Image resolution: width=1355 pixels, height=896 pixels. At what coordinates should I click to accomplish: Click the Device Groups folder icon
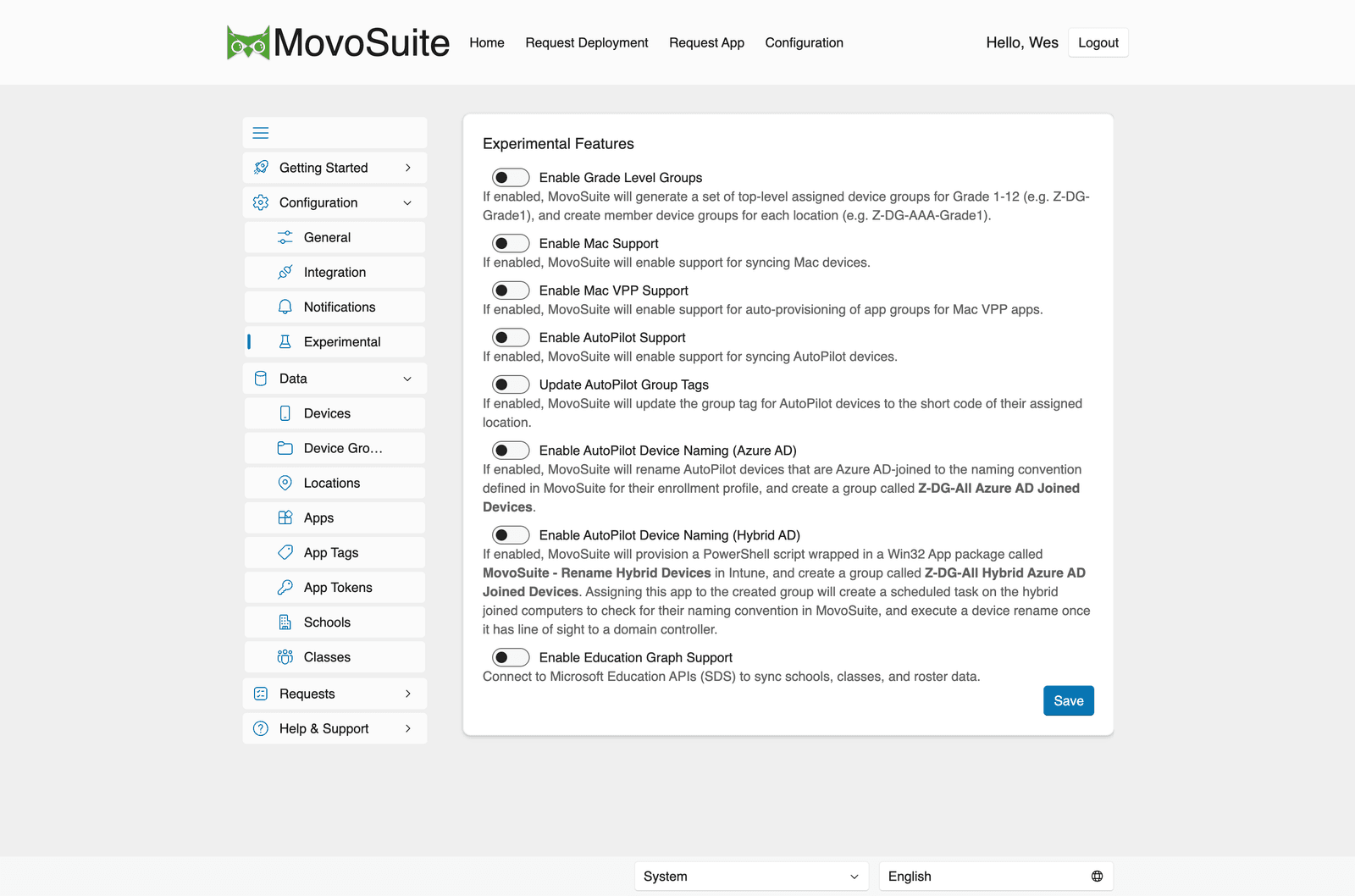coord(285,448)
